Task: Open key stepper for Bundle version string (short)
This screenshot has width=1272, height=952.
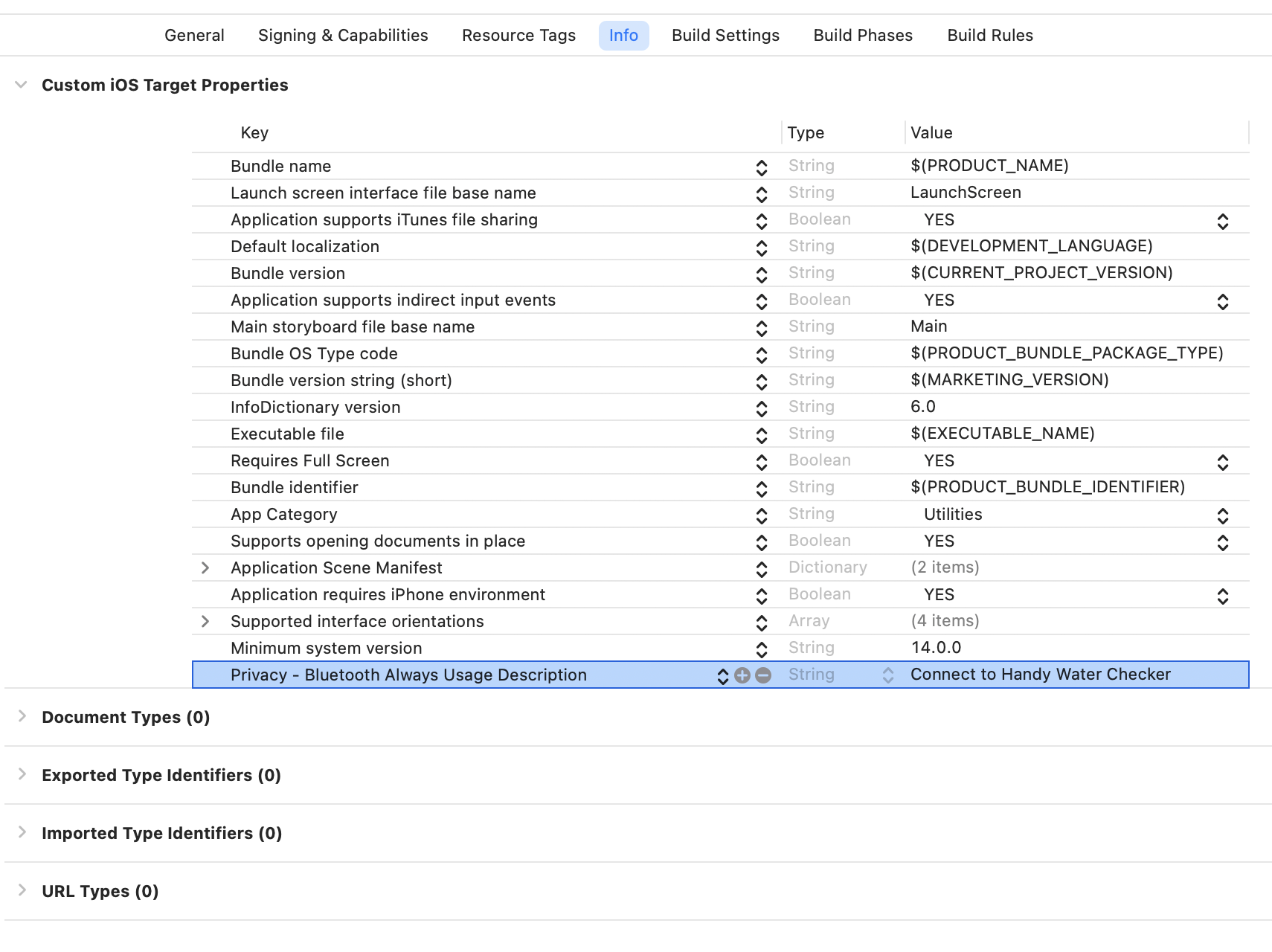Action: [761, 382]
